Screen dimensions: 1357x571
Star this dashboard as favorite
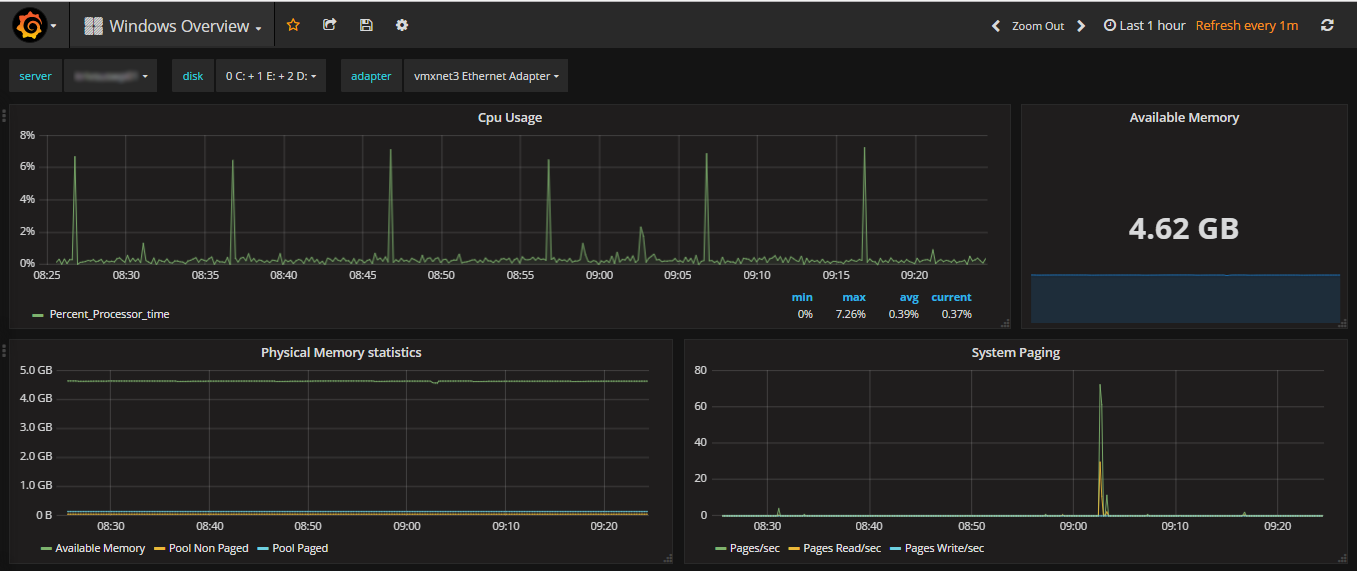[293, 25]
